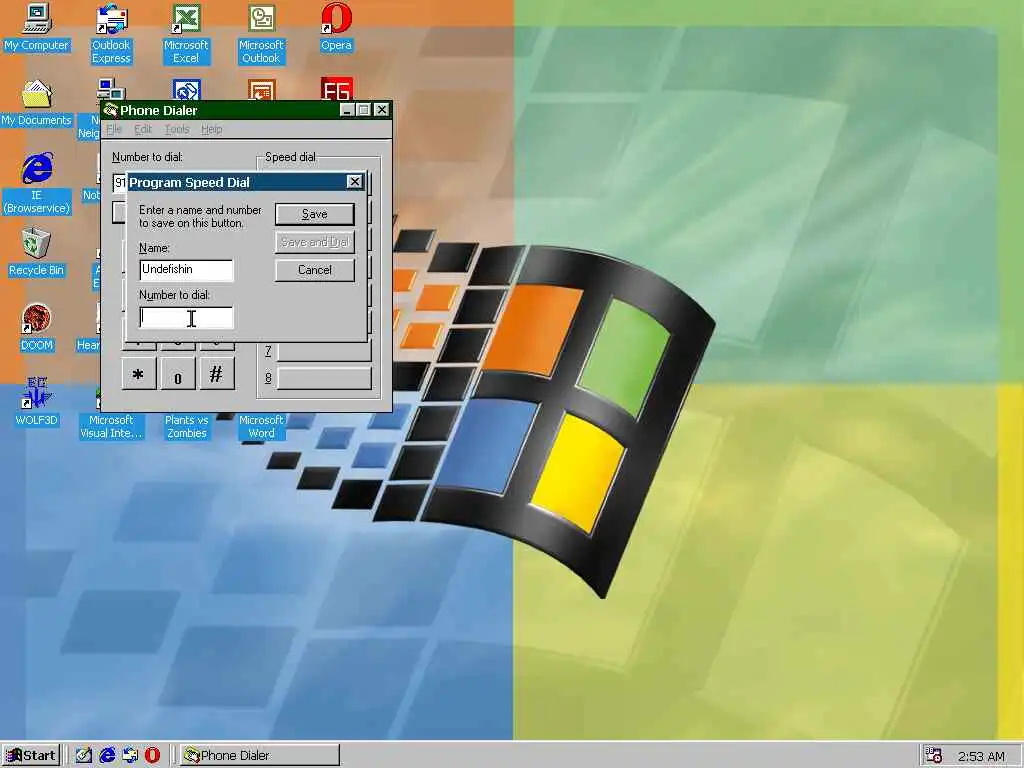Launch Internet Explorer from quick launch
This screenshot has height=768, width=1024.
(107, 756)
